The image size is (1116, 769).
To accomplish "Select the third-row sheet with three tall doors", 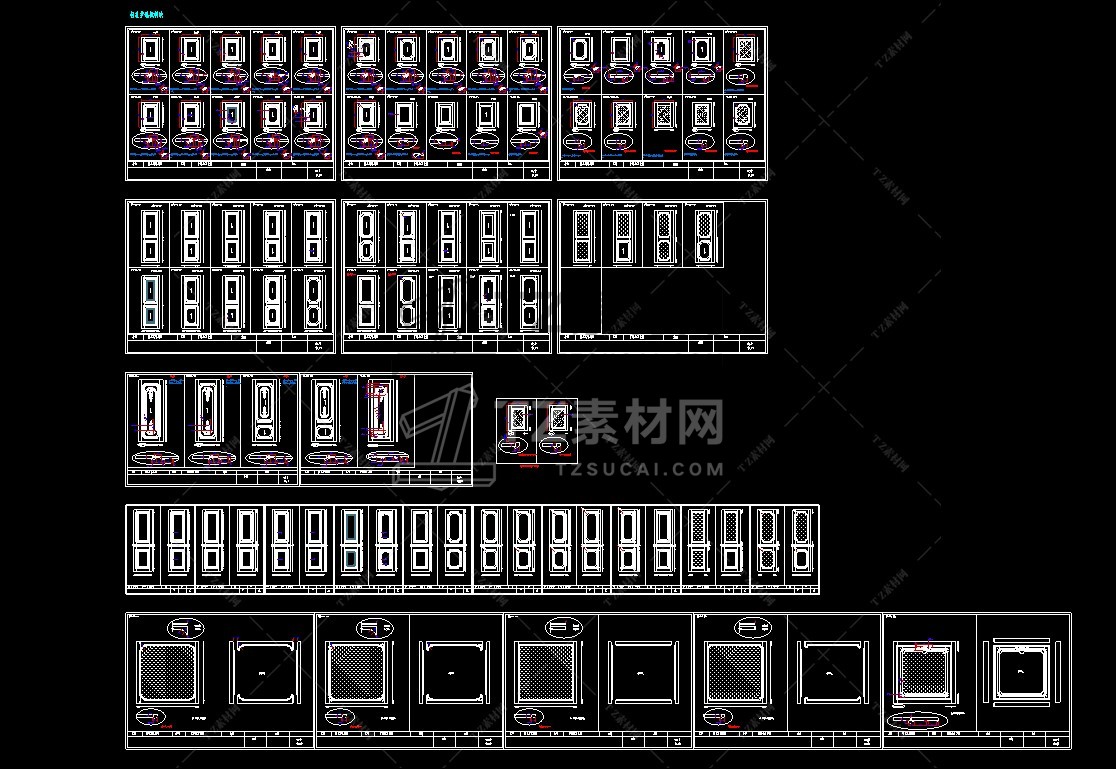I will click(x=212, y=429).
